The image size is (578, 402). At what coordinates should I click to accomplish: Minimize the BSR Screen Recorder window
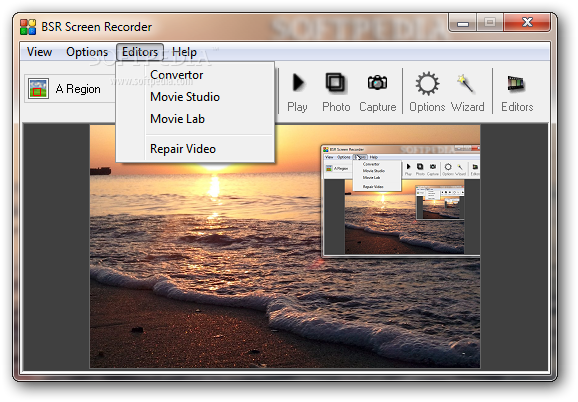point(463,23)
